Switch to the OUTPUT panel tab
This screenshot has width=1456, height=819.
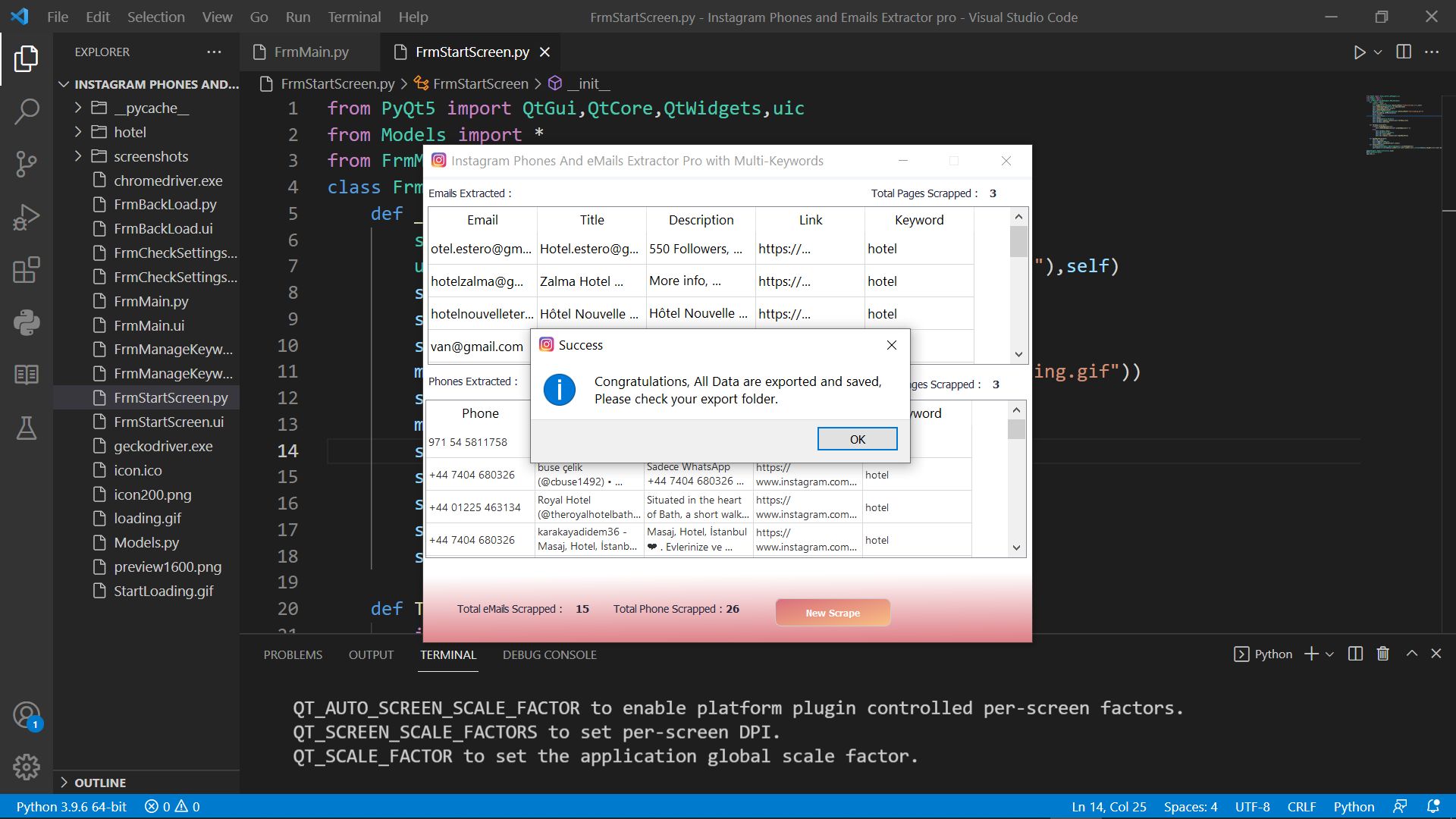coord(371,654)
